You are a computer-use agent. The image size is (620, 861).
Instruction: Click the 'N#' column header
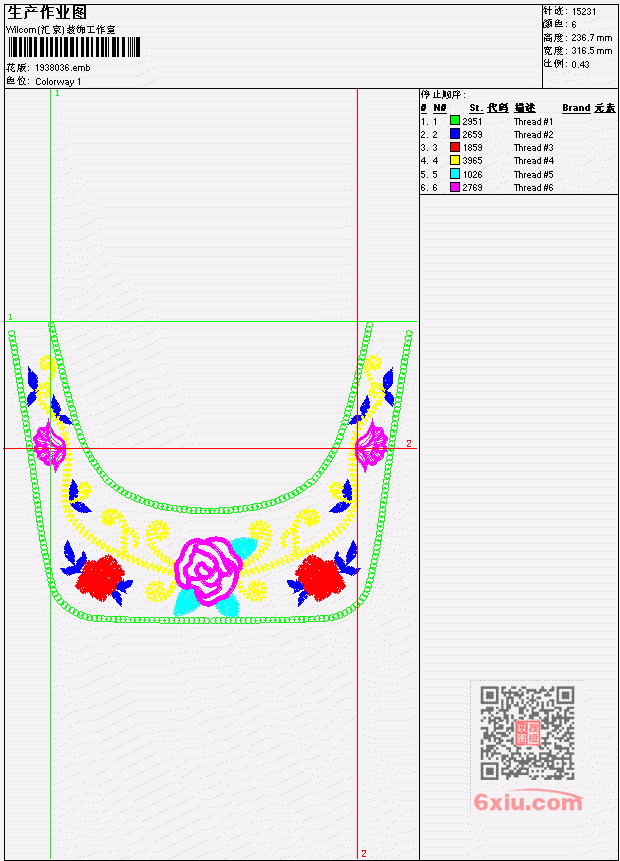pyautogui.click(x=439, y=108)
